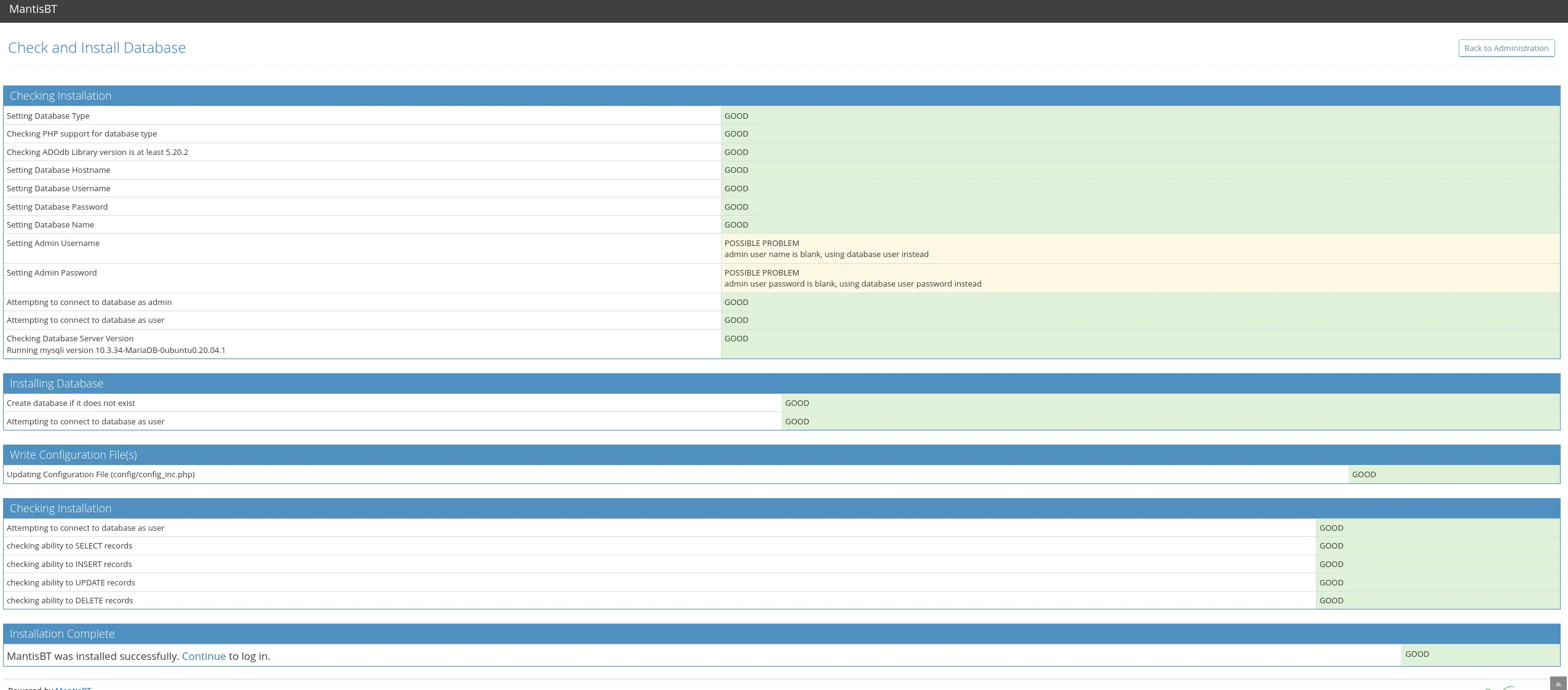This screenshot has width=1568, height=690.
Task: Click GOOD status for Create database row
Action: [x=797, y=403]
